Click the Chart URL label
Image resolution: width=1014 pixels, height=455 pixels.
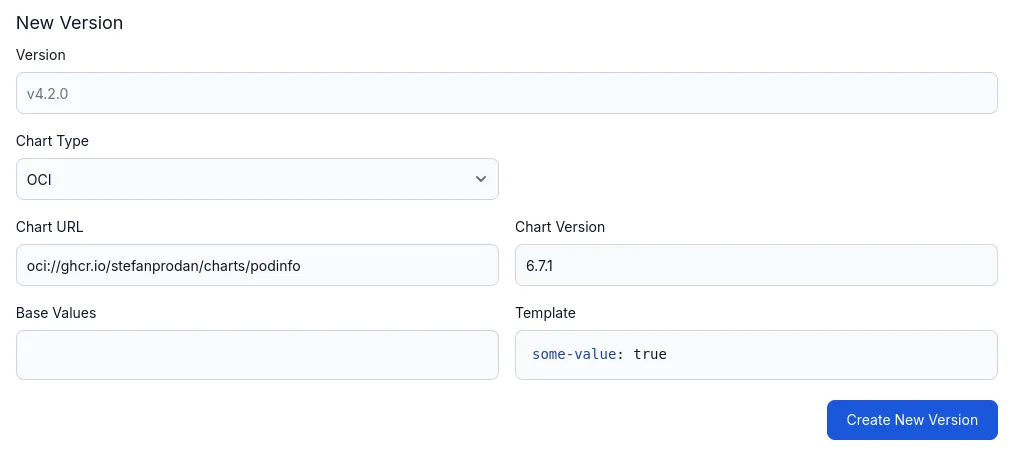50,227
